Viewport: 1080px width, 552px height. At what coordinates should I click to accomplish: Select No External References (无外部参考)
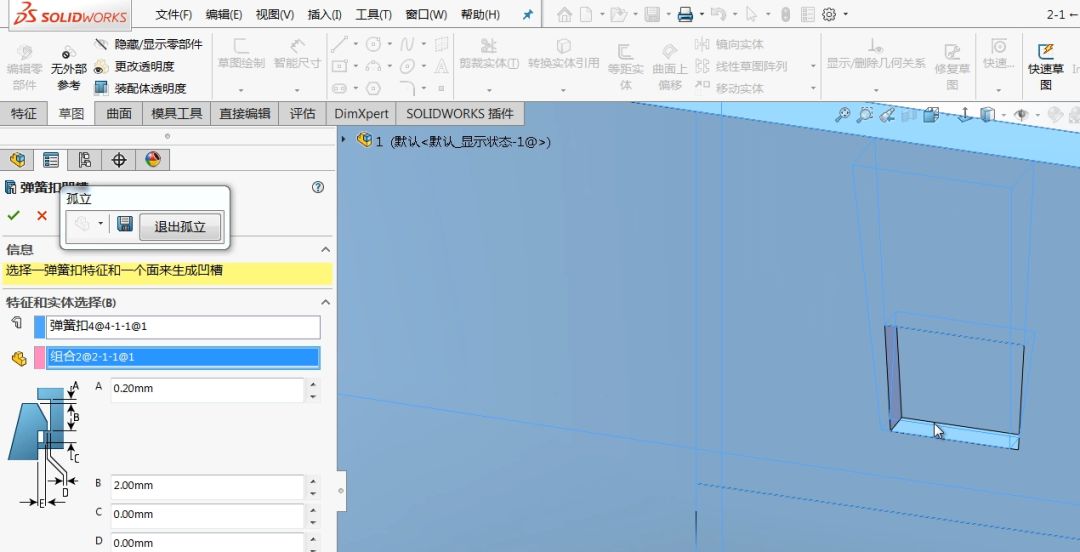pyautogui.click(x=69, y=68)
